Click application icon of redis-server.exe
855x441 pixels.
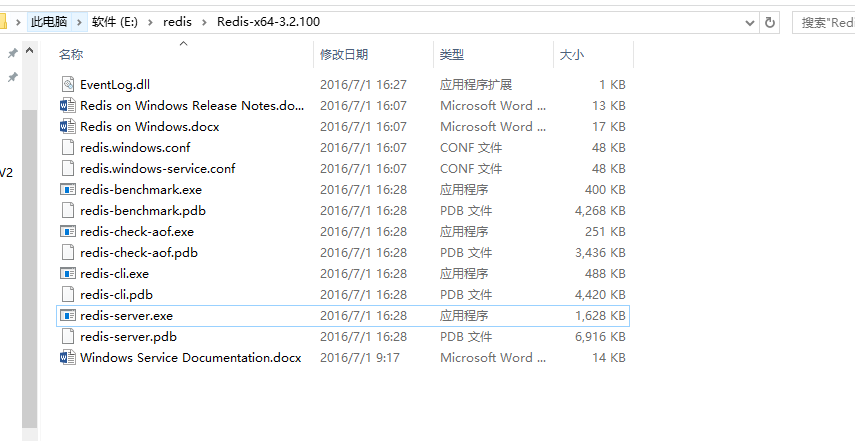click(68, 316)
